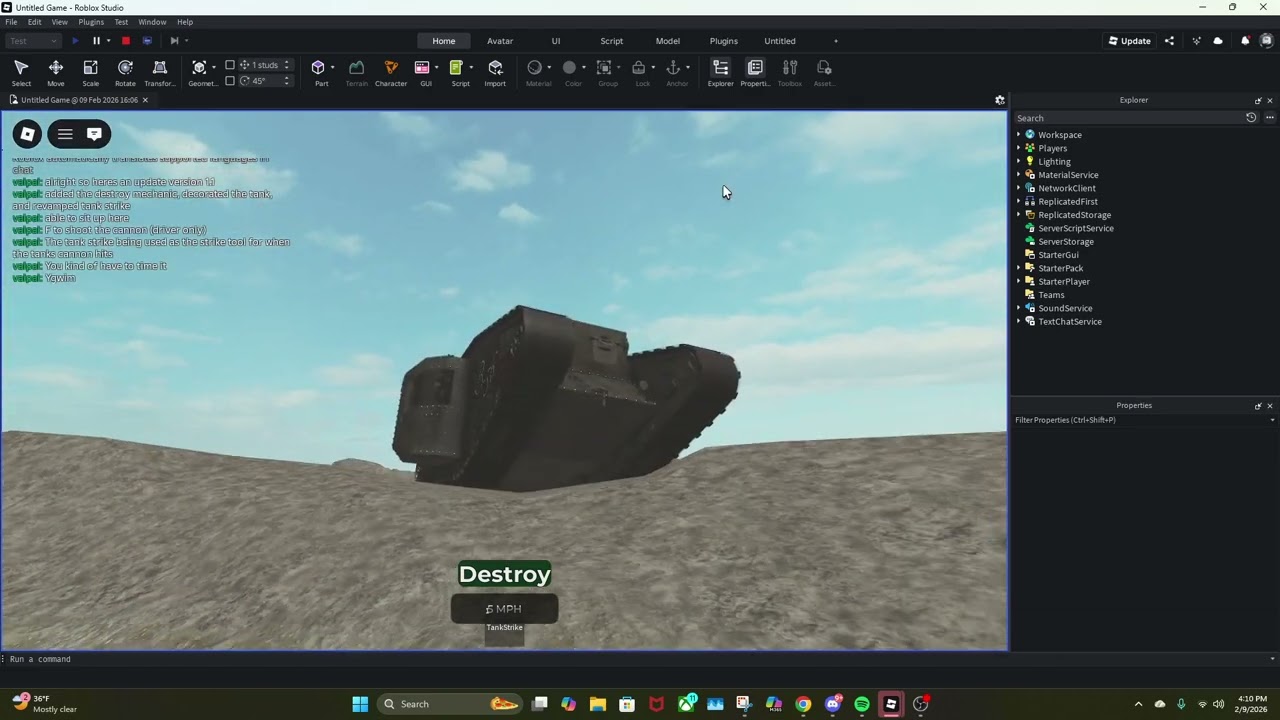Switch to the UI tab

click(x=556, y=41)
